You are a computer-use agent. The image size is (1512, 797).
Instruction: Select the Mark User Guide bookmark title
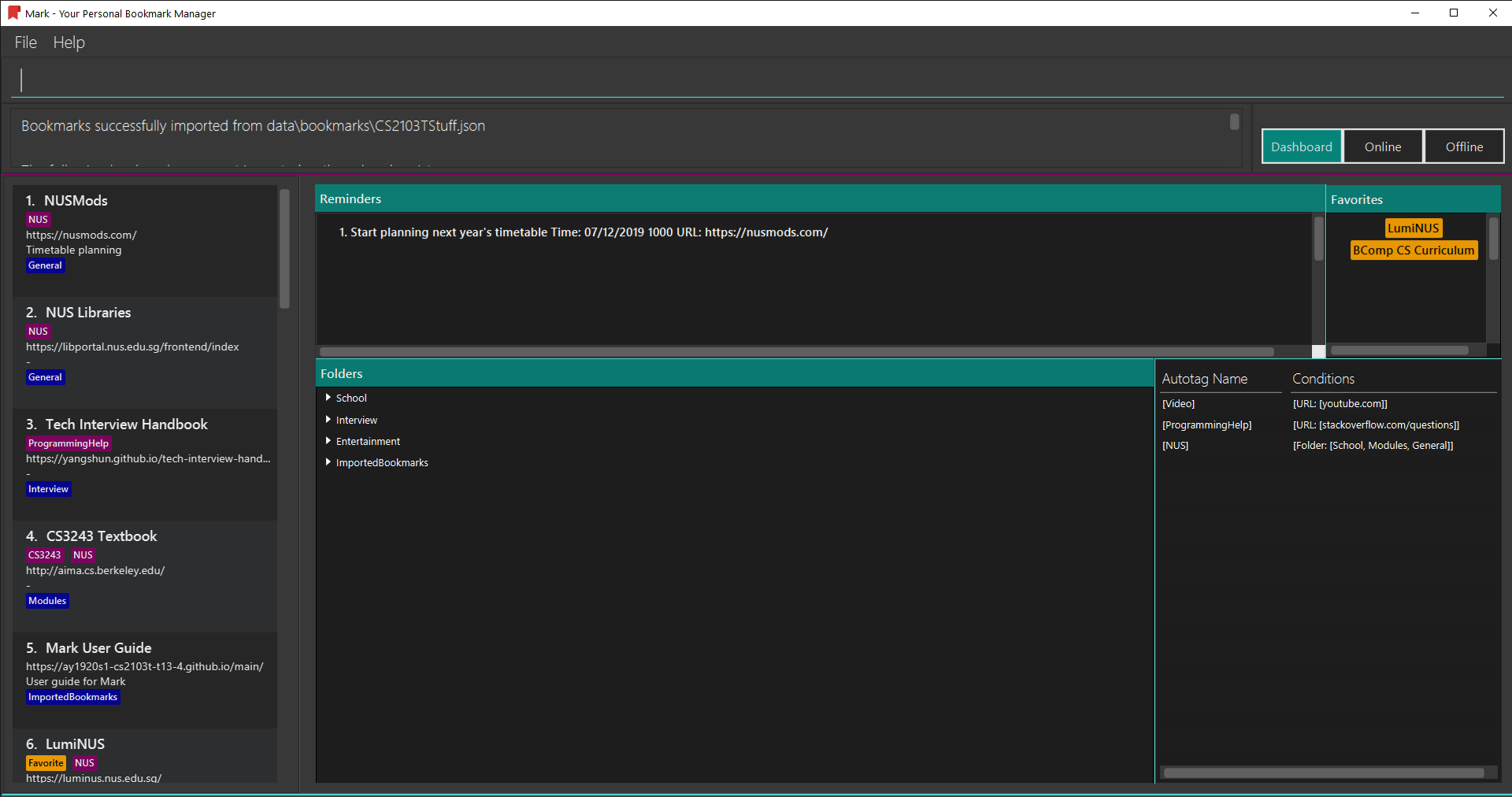tap(98, 647)
